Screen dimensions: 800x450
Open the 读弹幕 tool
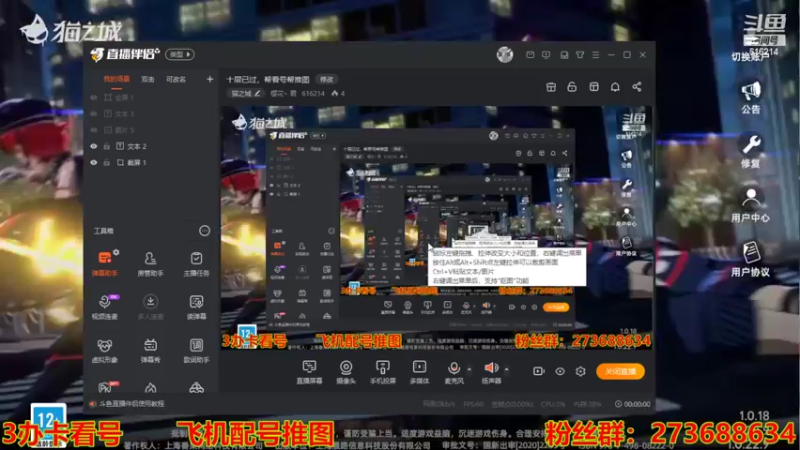pos(196,307)
